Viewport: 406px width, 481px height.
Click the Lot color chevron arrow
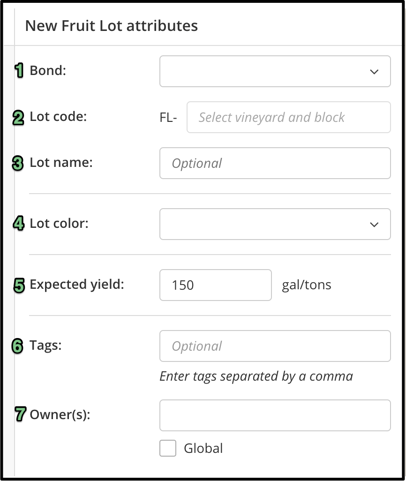click(374, 225)
